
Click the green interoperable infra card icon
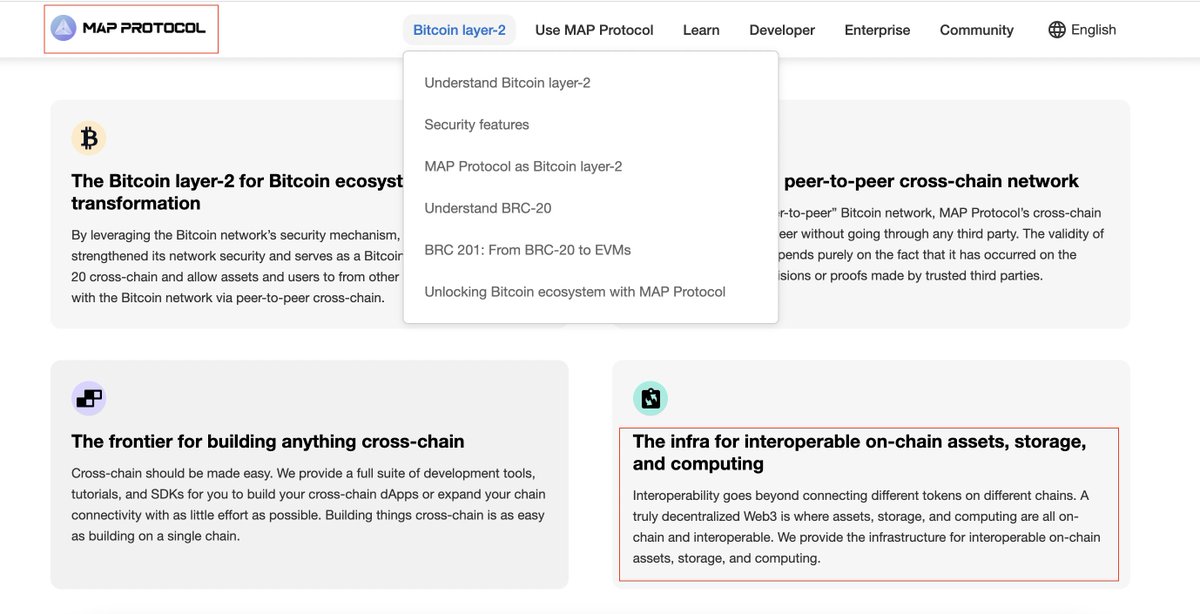click(x=651, y=398)
